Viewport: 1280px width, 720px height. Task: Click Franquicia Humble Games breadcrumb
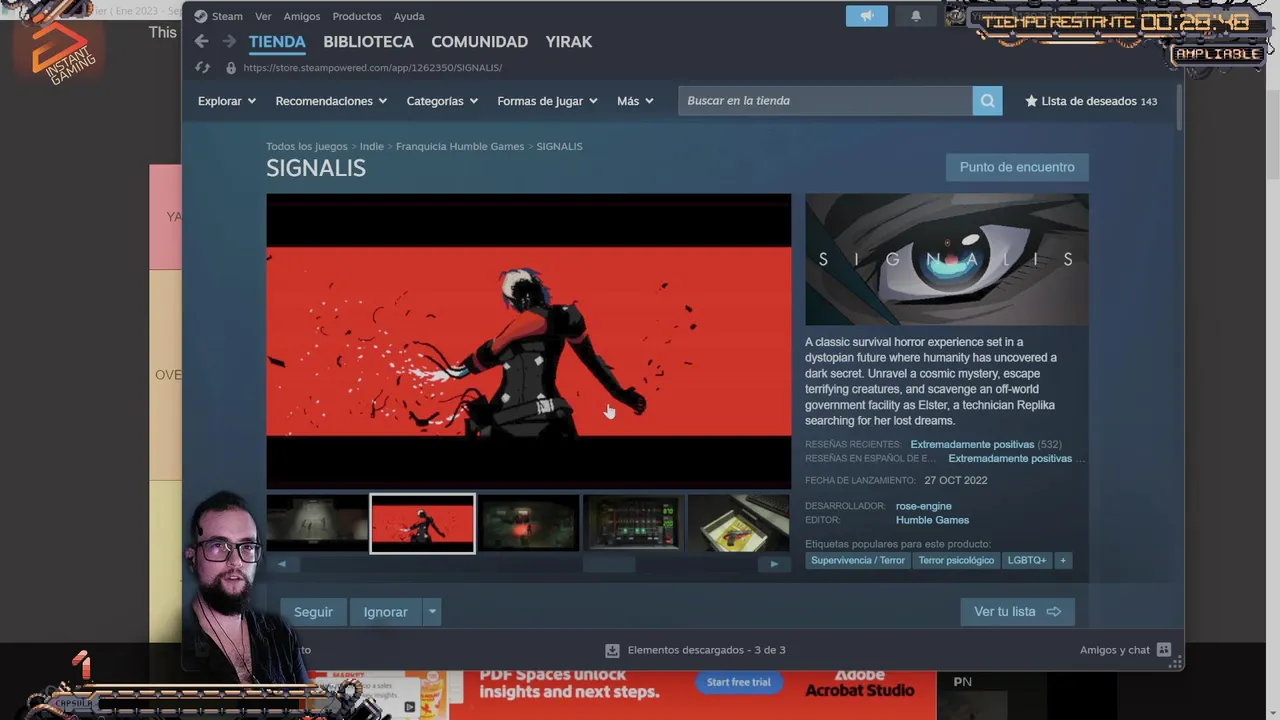(x=460, y=146)
